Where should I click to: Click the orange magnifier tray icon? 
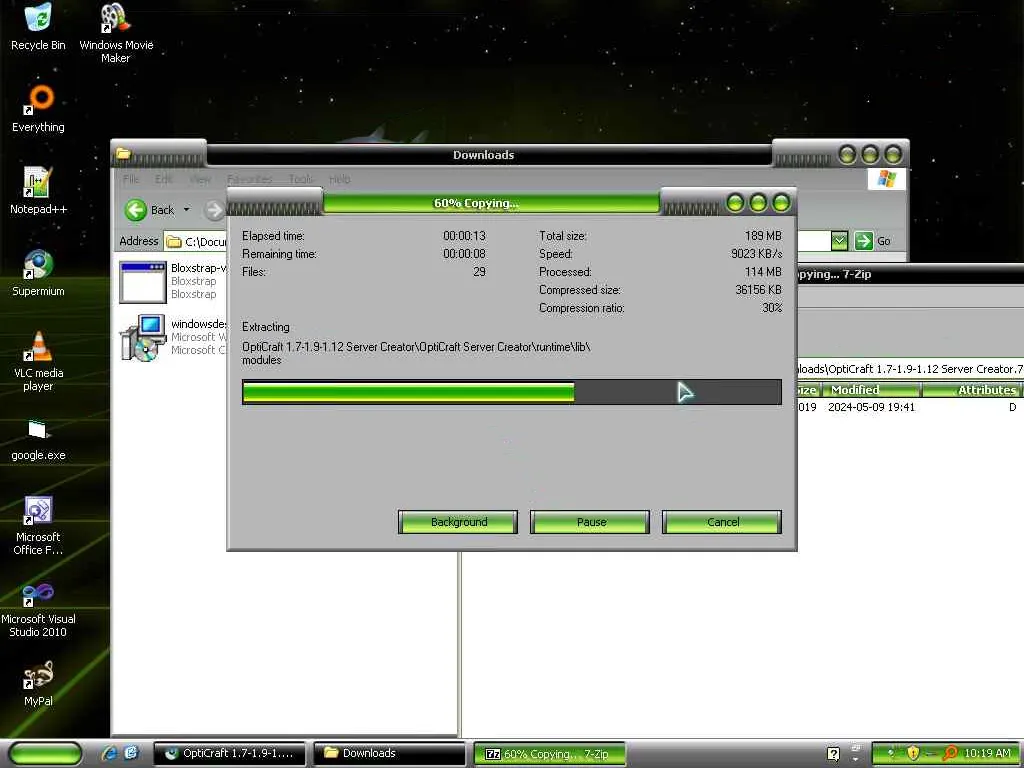[950, 754]
